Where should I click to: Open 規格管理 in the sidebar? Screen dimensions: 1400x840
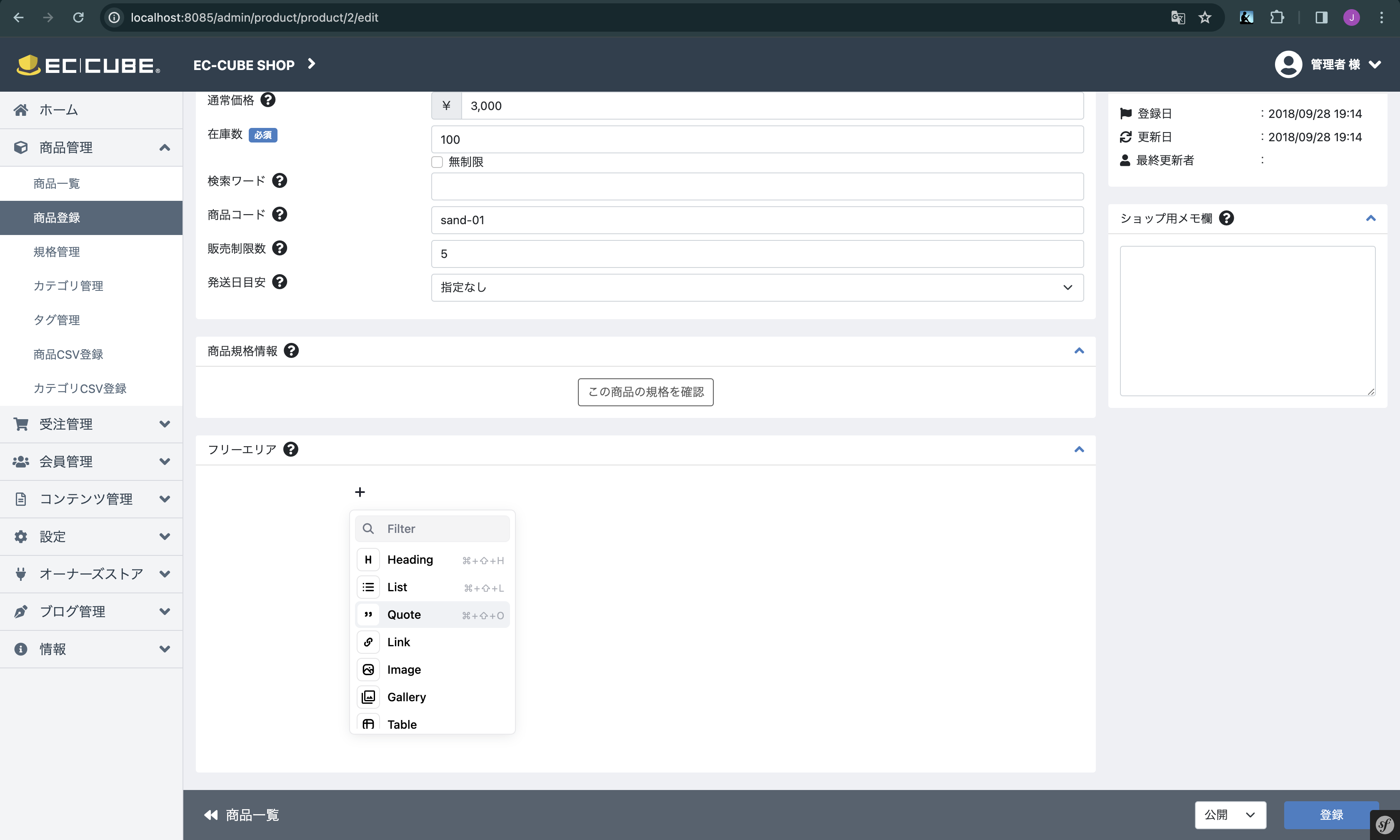pyautogui.click(x=91, y=252)
